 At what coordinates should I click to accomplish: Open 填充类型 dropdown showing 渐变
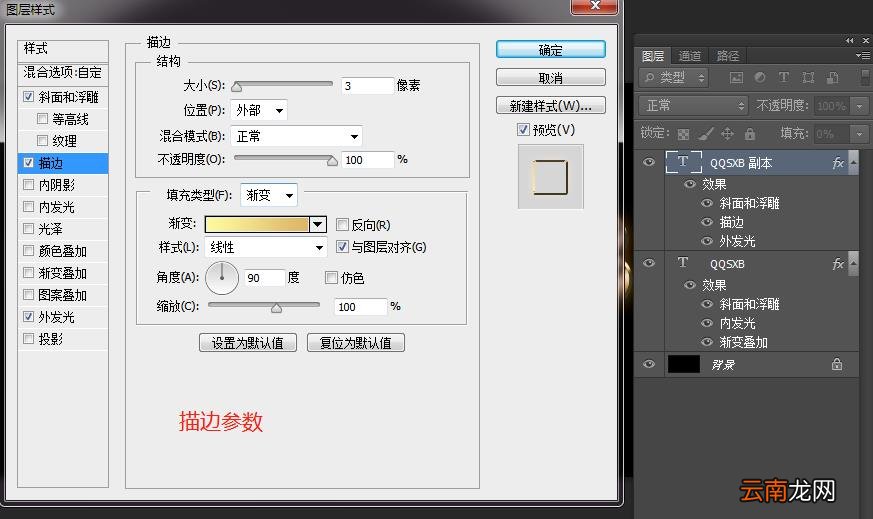[x=269, y=195]
